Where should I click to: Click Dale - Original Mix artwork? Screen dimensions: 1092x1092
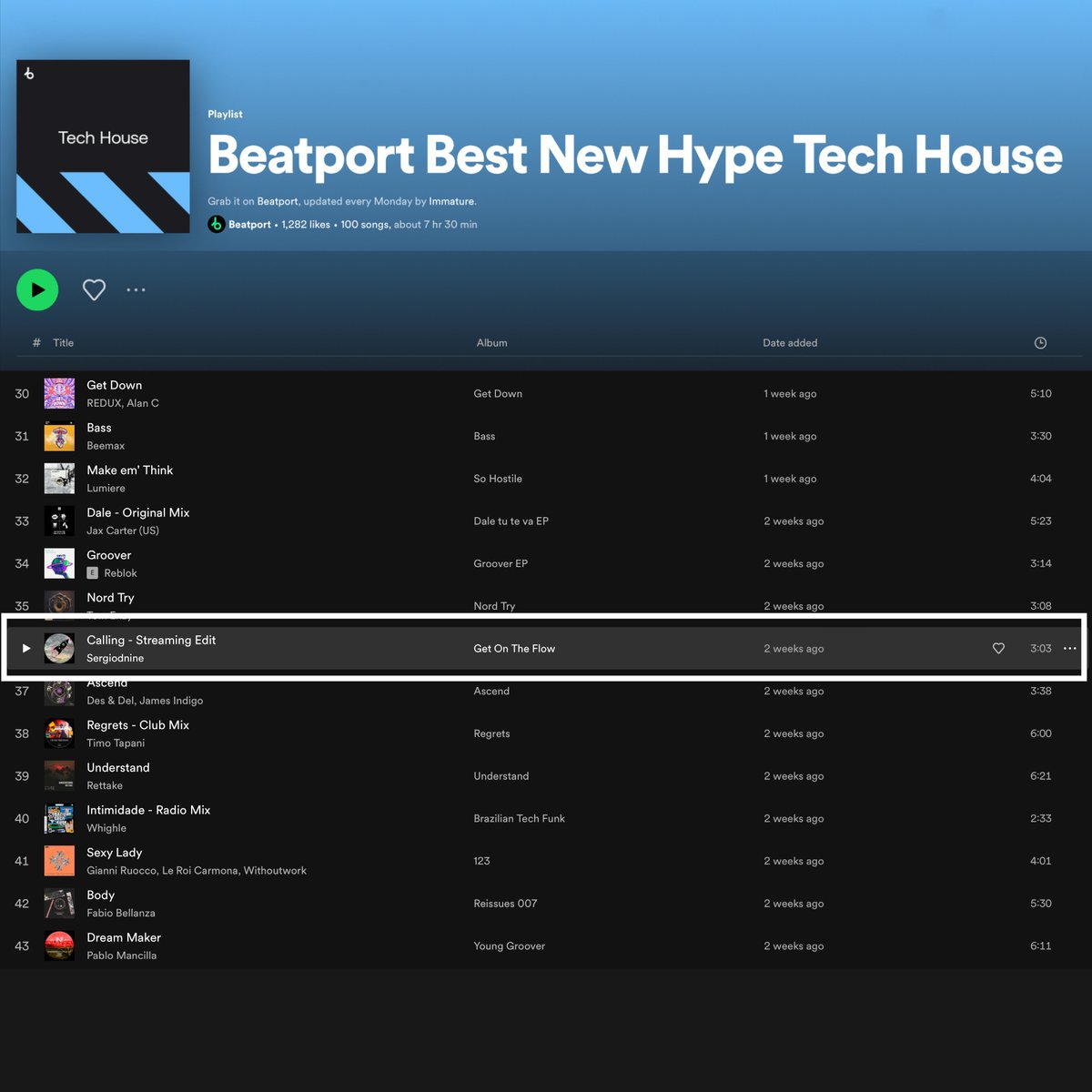(59, 521)
